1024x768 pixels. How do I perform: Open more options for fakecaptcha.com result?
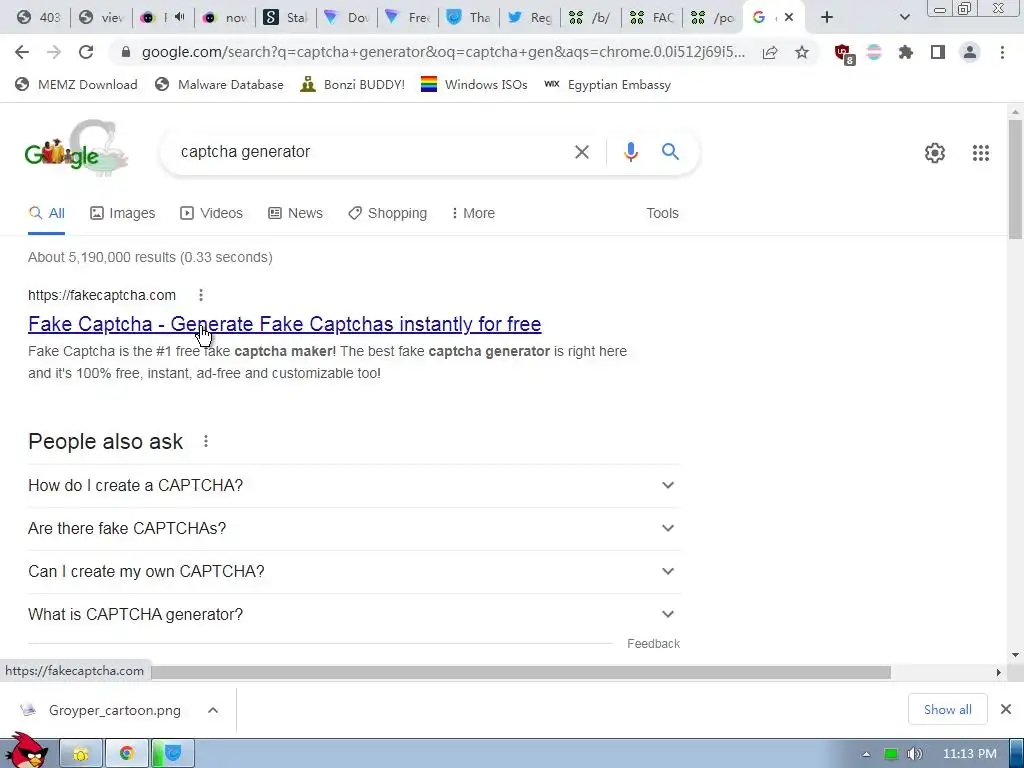pos(201,295)
